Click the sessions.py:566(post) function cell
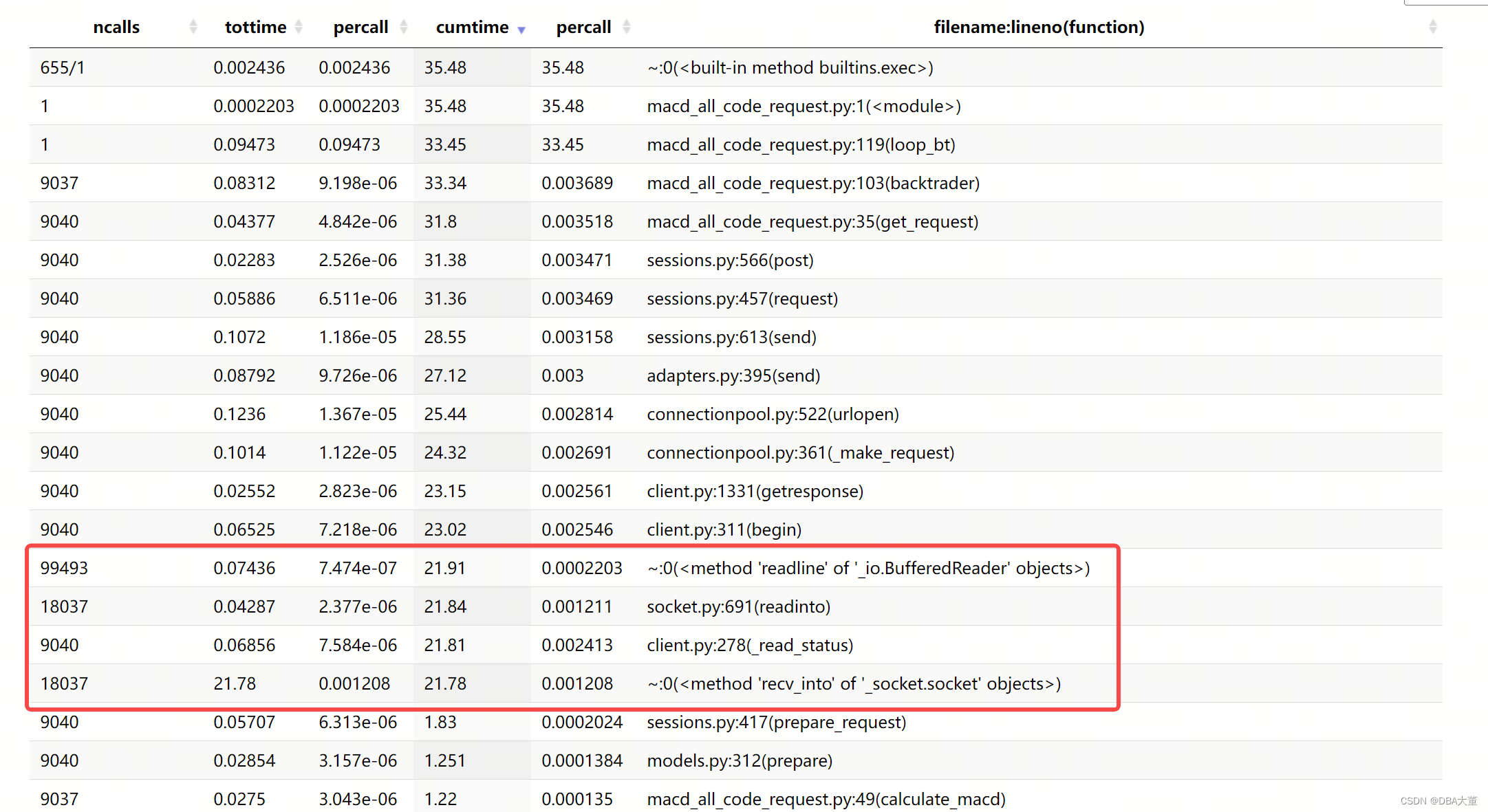This screenshot has height=812, width=1488. pyautogui.click(x=730, y=260)
